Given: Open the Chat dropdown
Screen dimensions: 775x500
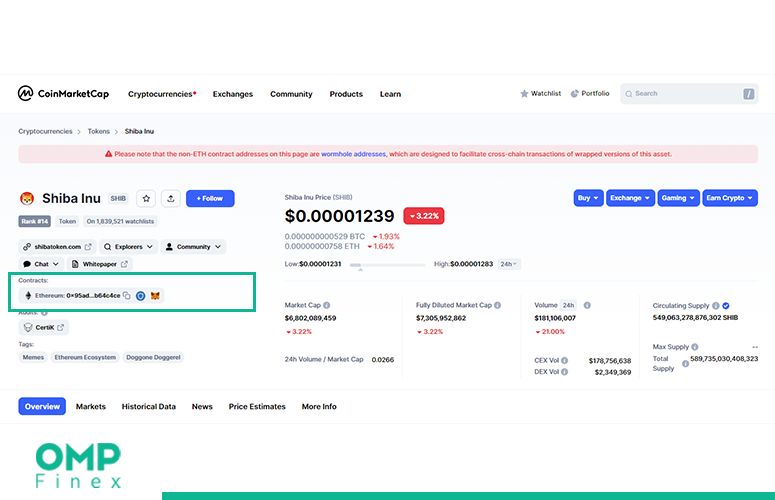Looking at the screenshot, I should [x=42, y=264].
